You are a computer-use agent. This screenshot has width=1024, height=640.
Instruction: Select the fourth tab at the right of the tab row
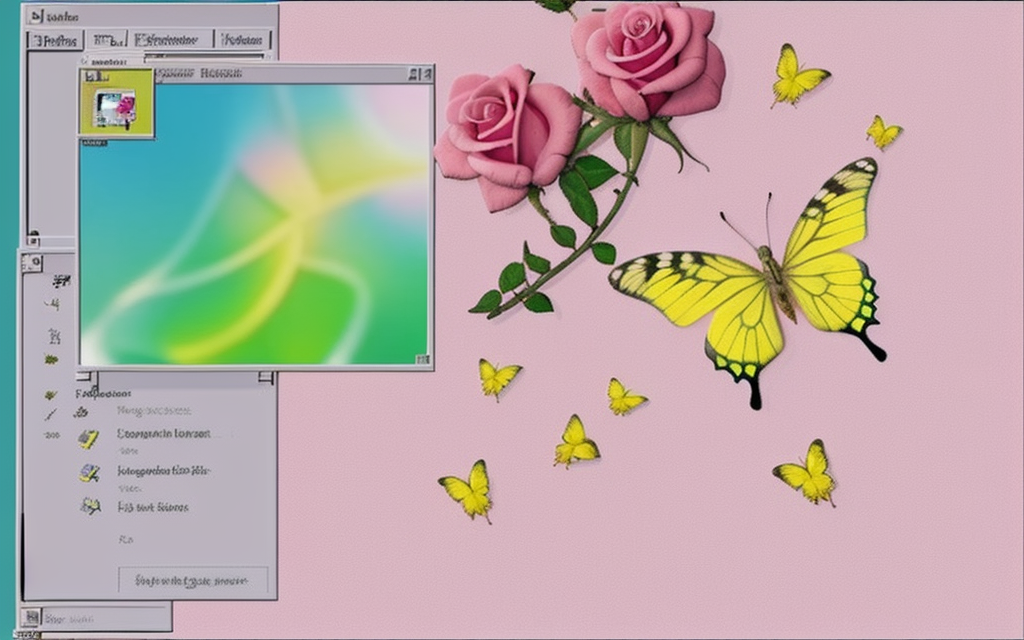click(243, 40)
